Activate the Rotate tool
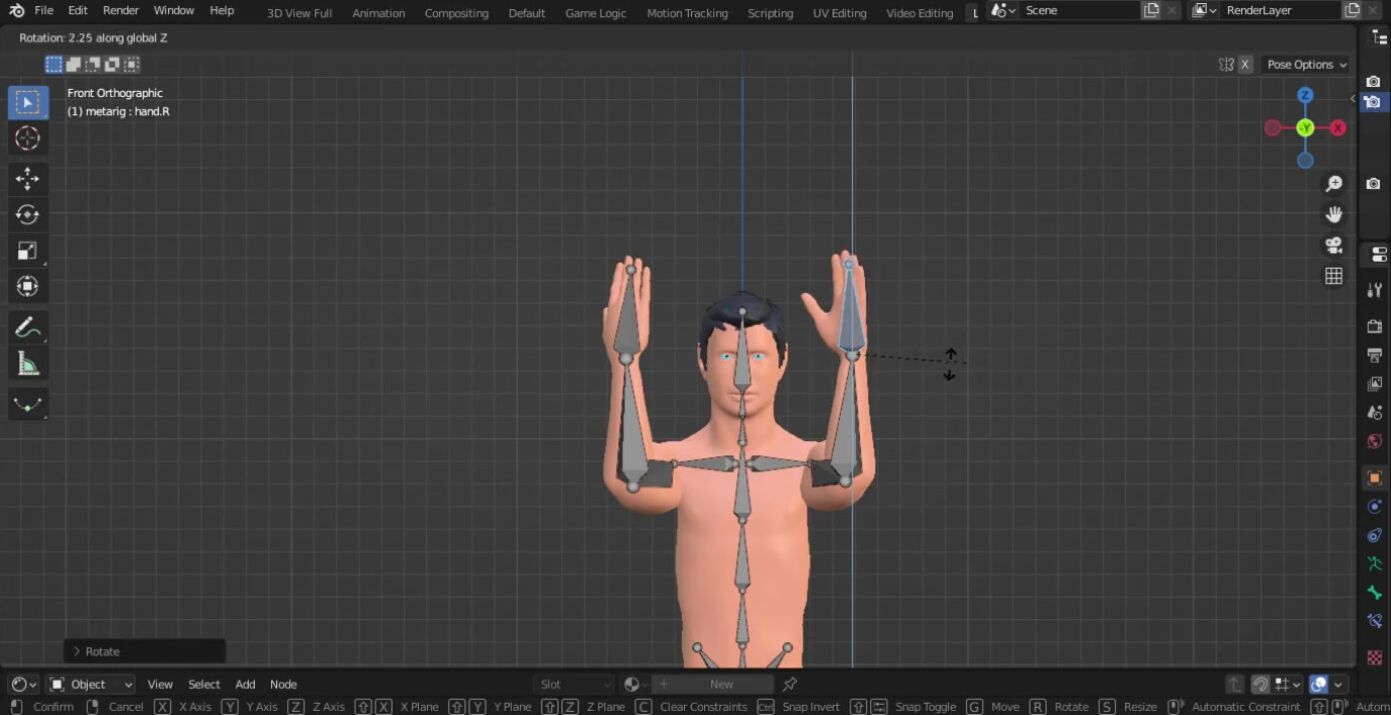Screen dimensions: 1391x715 coord(27,215)
